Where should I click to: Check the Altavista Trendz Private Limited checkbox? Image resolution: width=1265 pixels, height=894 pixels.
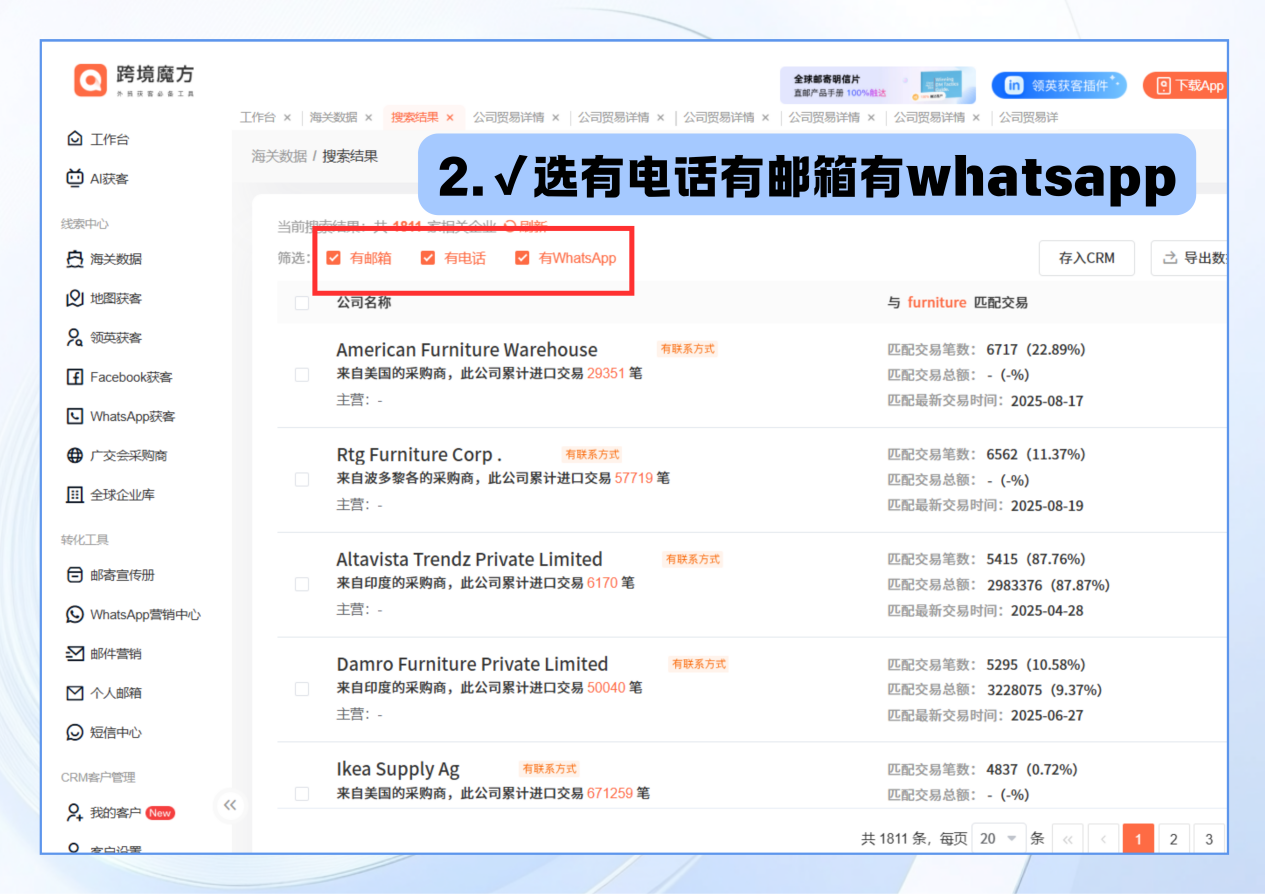click(x=302, y=584)
